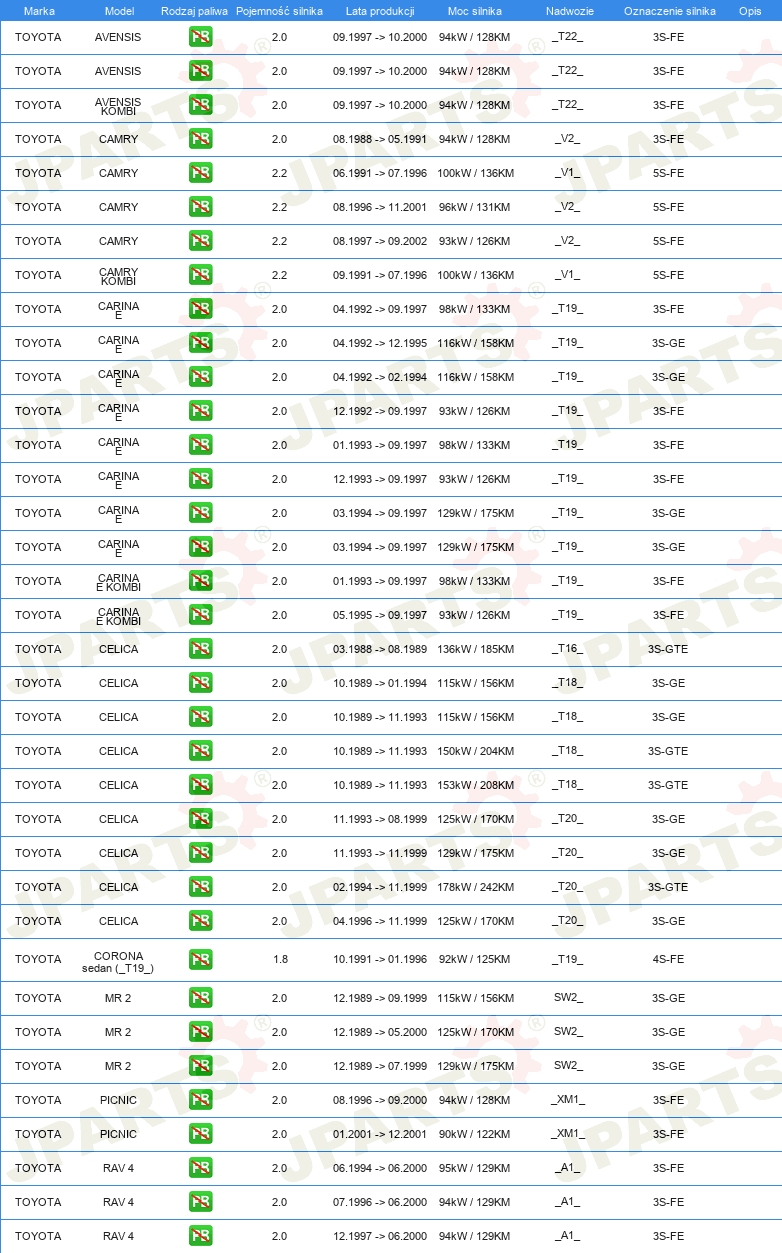Select the AVENSIS KOMBI model cell
The height and width of the screenshot is (1253, 782).
click(x=119, y=106)
